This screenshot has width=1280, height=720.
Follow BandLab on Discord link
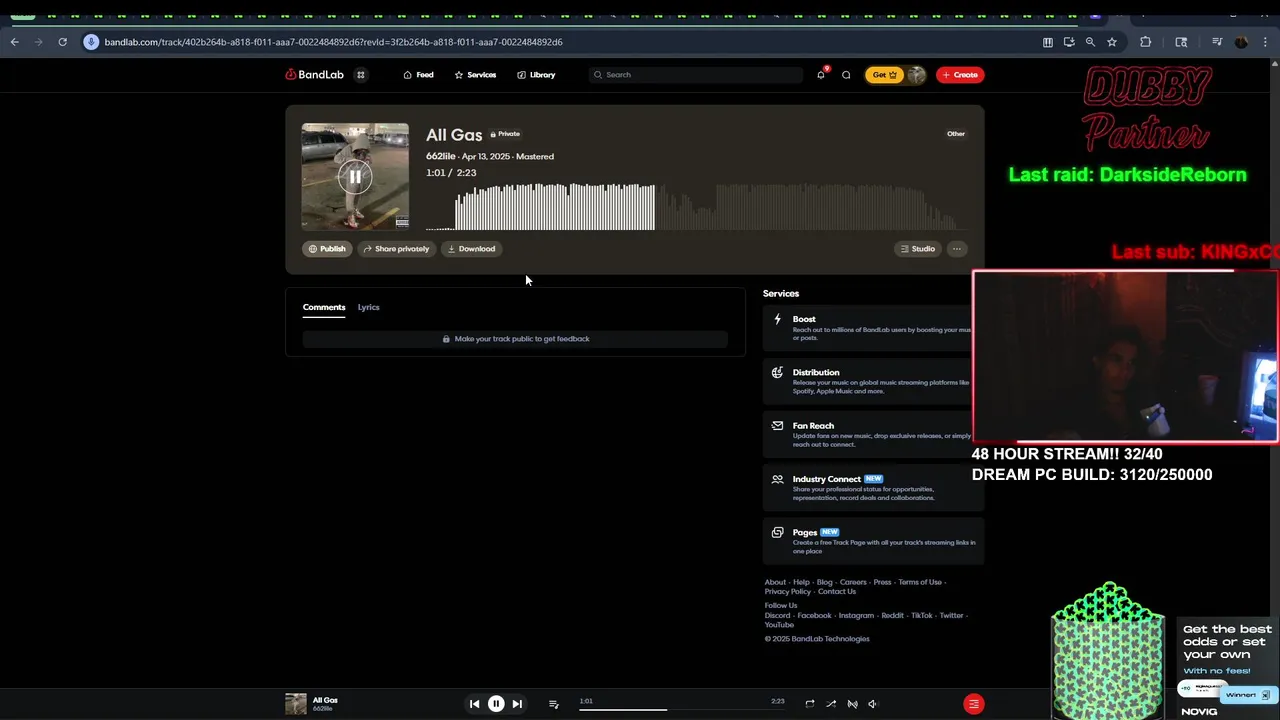[x=777, y=616]
